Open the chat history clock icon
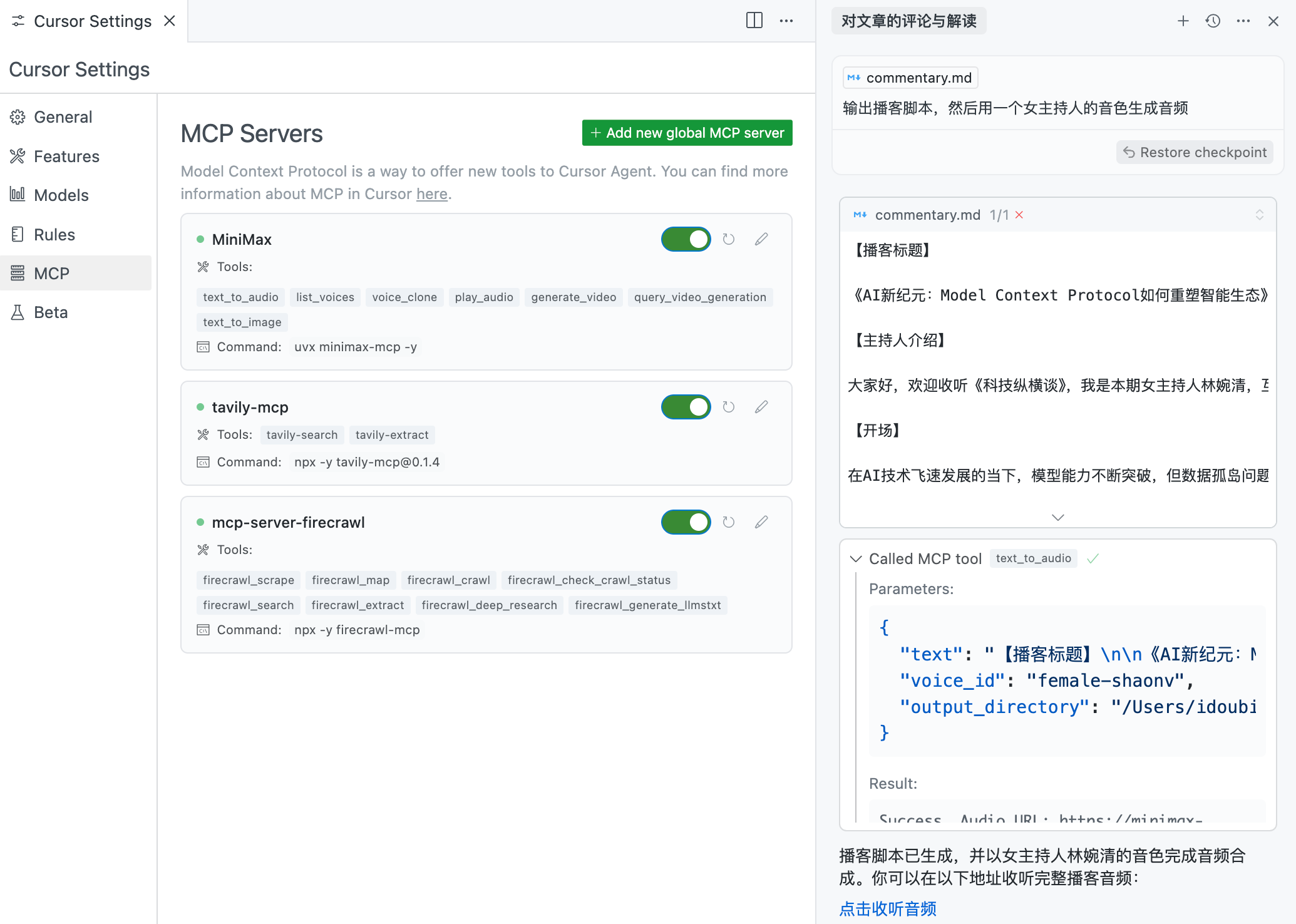 [x=1213, y=21]
